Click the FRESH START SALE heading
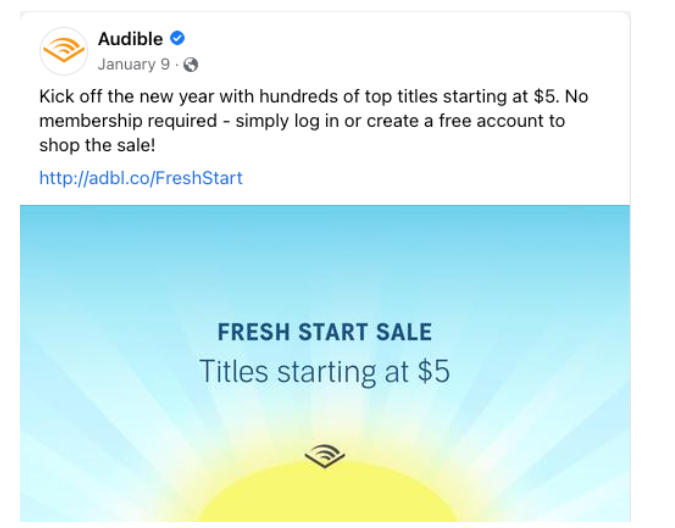 (325, 332)
